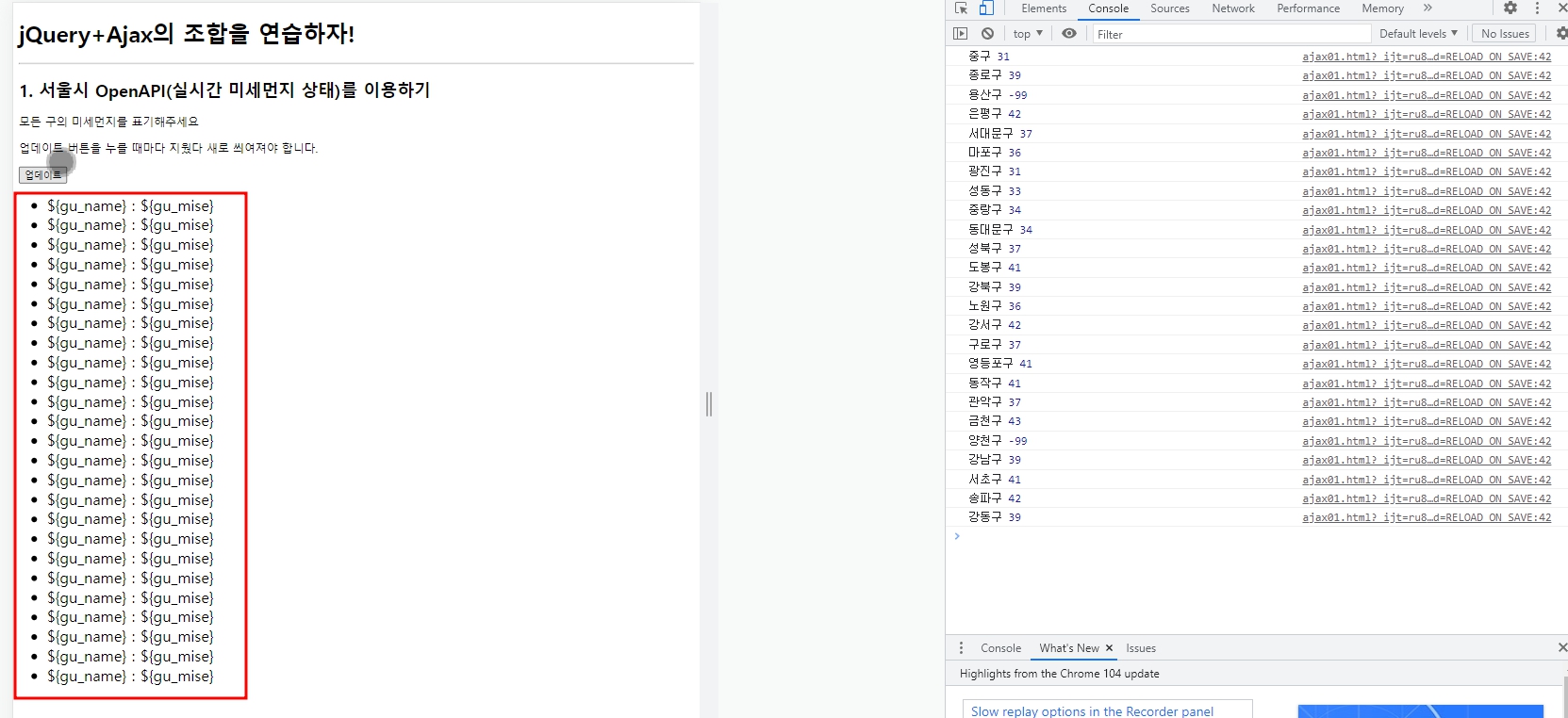Switch to the Console tab

coord(1108,8)
